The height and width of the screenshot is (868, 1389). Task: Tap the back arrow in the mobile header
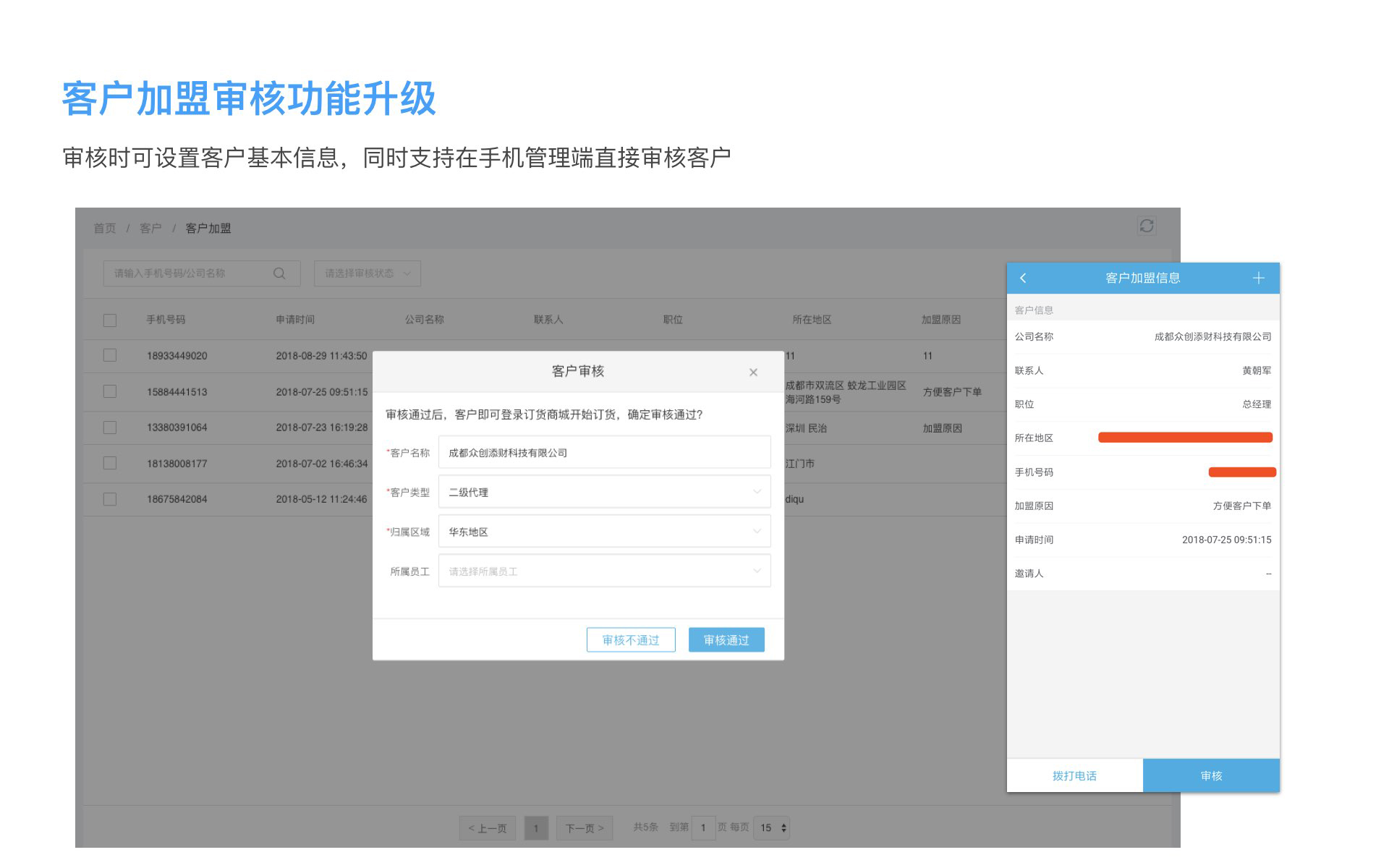point(1023,278)
